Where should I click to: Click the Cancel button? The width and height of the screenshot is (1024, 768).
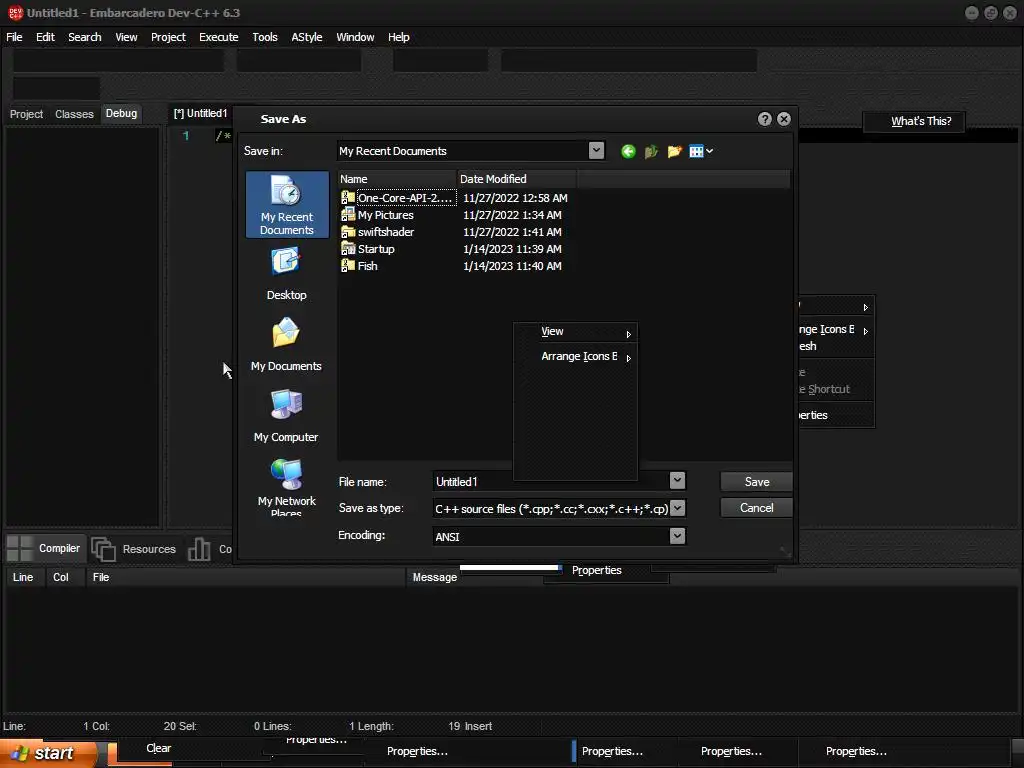coord(756,508)
